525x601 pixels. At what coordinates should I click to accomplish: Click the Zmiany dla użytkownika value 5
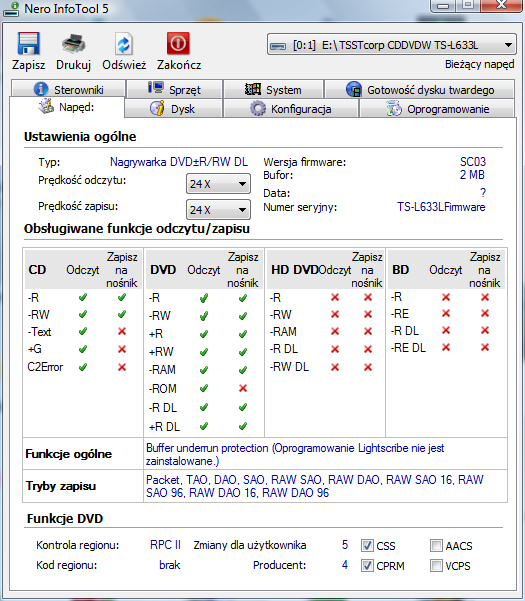tap(345, 545)
